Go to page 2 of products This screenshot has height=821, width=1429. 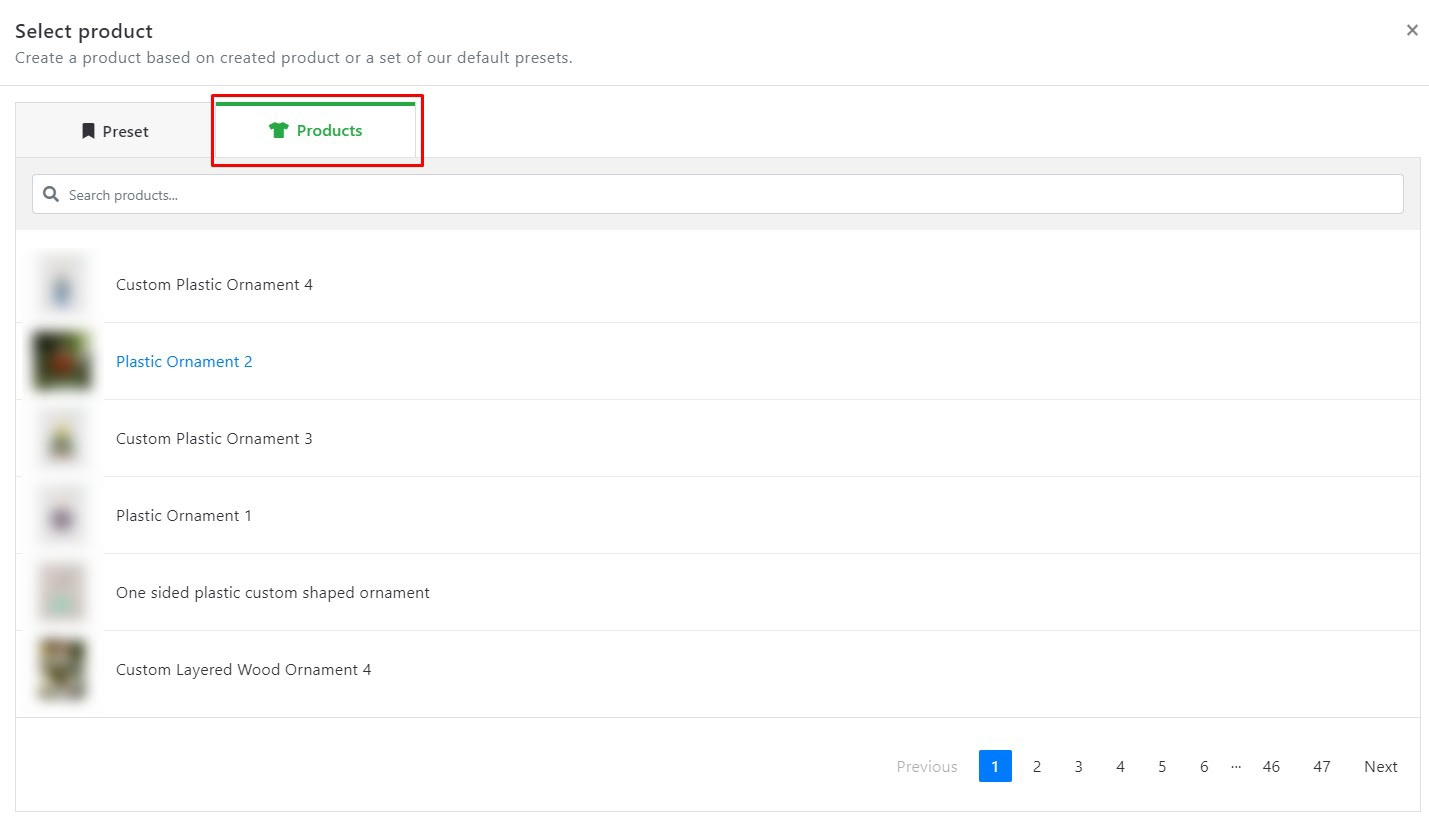pyautogui.click(x=1037, y=766)
